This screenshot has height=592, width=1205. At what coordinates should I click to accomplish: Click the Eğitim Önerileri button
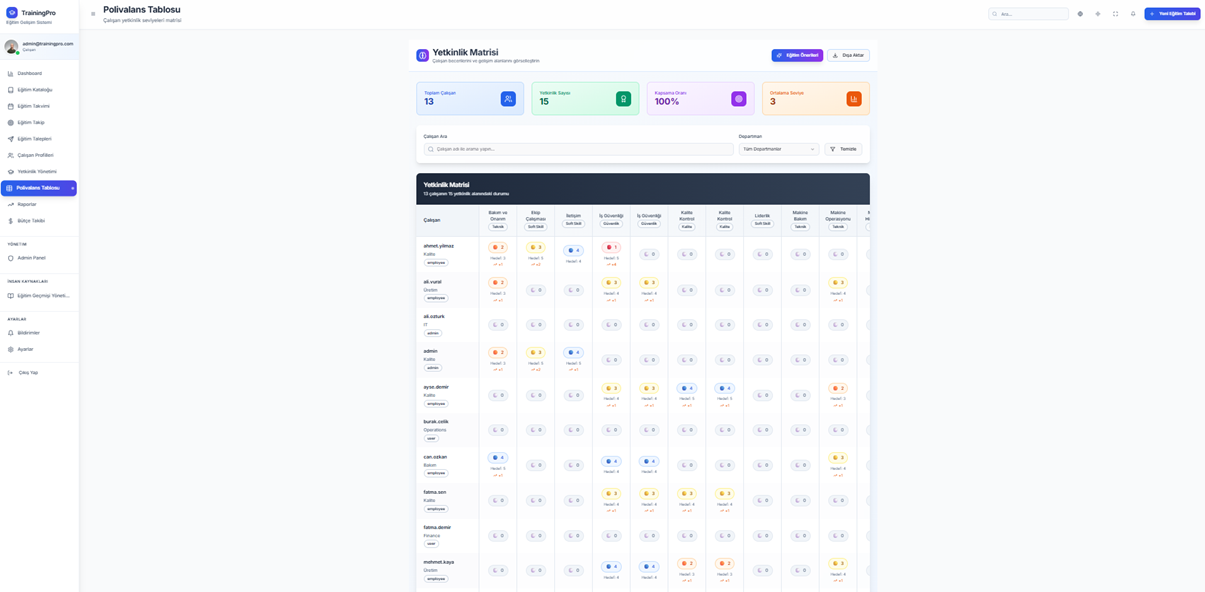(x=796, y=55)
